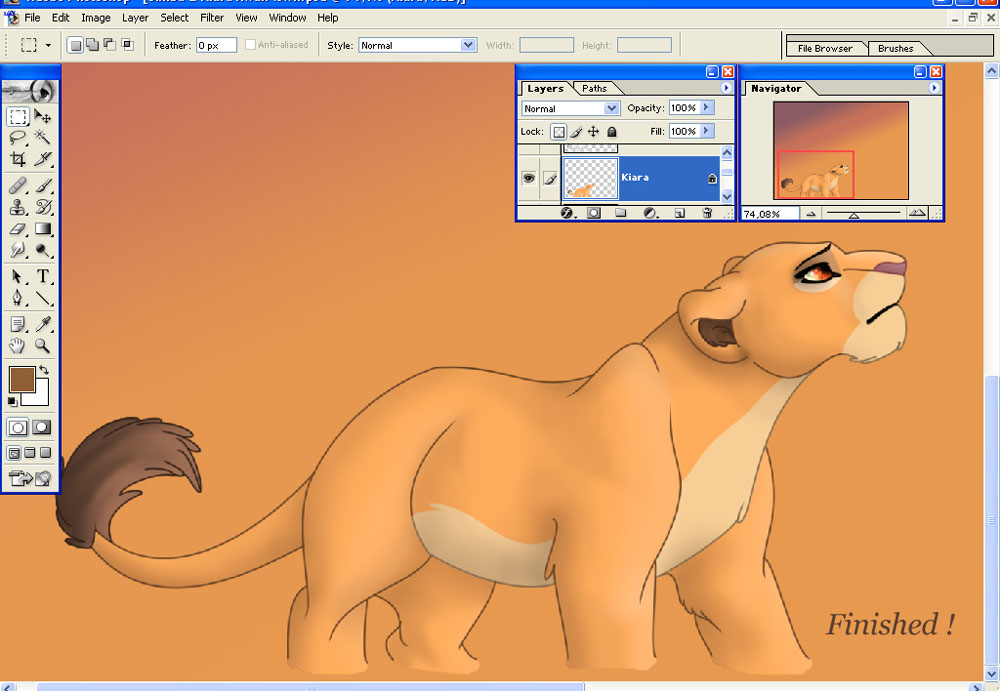Toggle lock all for the layer
Viewport: 1000px width, 691px height.
[x=612, y=132]
